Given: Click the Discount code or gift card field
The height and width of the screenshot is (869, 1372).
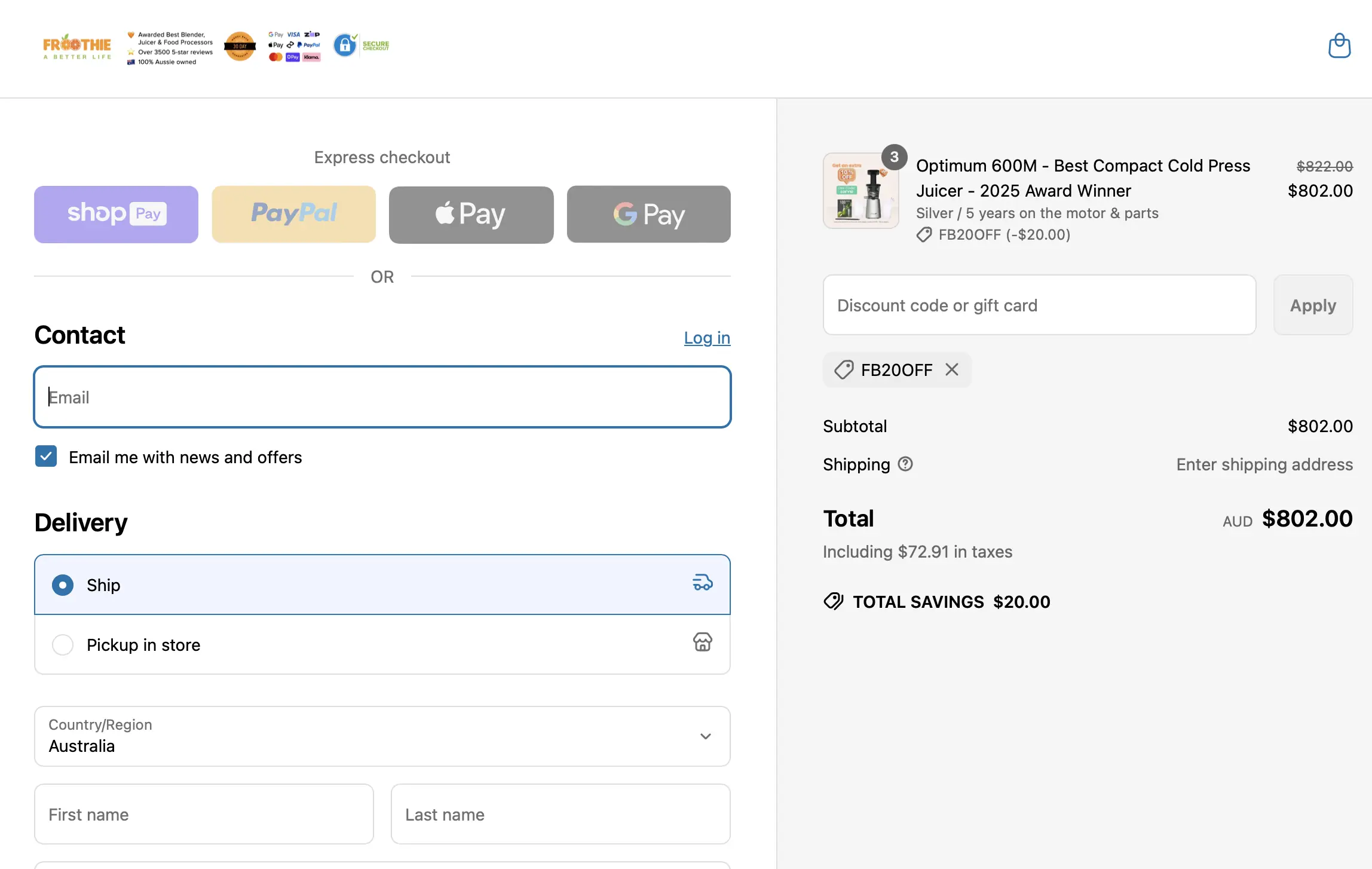Looking at the screenshot, I should 1039,305.
